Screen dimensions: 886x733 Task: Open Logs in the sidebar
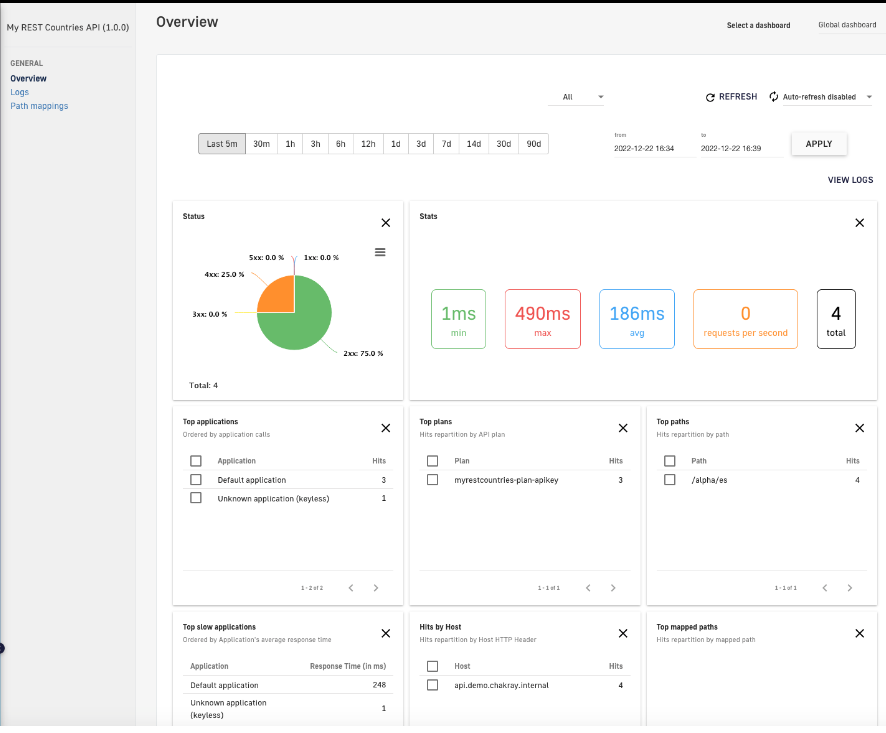pyautogui.click(x=20, y=92)
